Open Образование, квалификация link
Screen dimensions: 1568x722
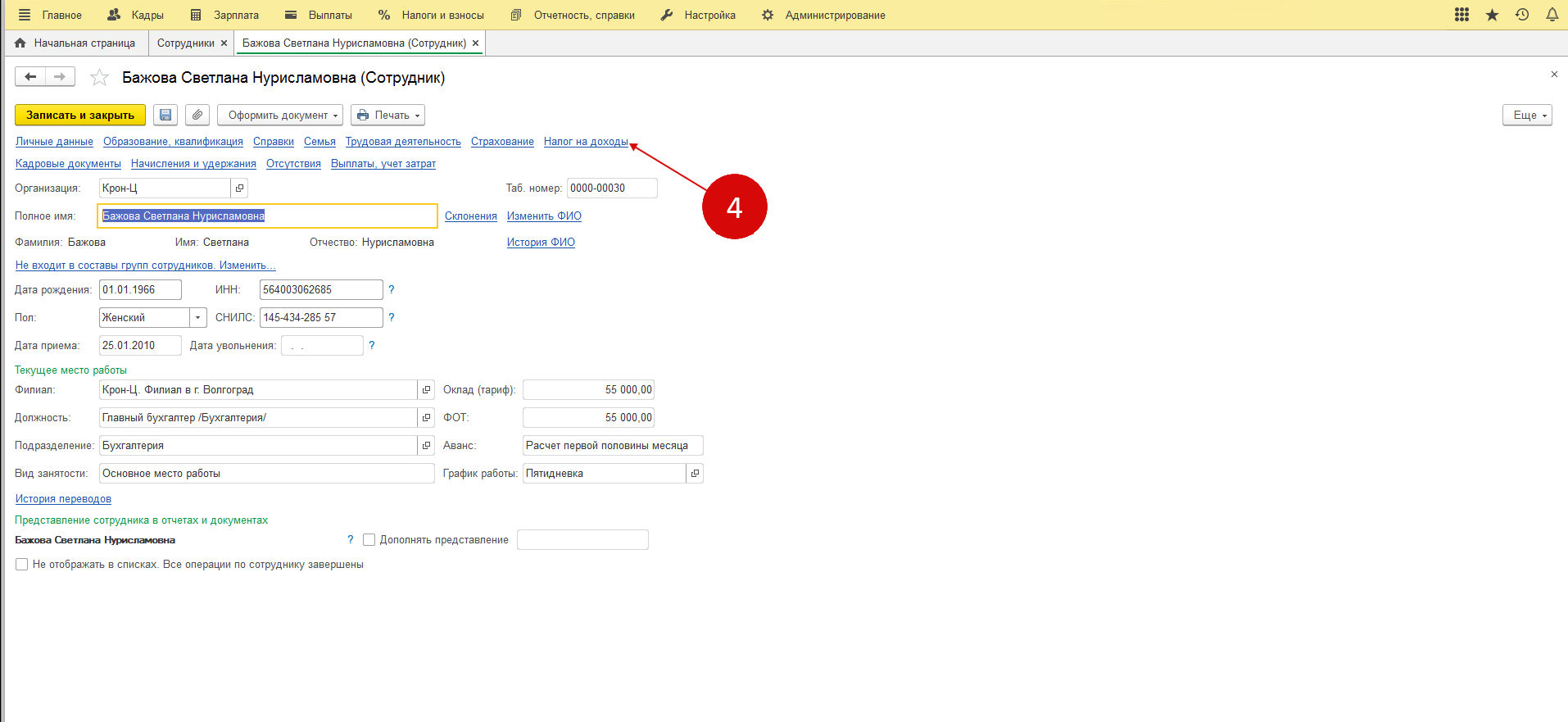(173, 142)
